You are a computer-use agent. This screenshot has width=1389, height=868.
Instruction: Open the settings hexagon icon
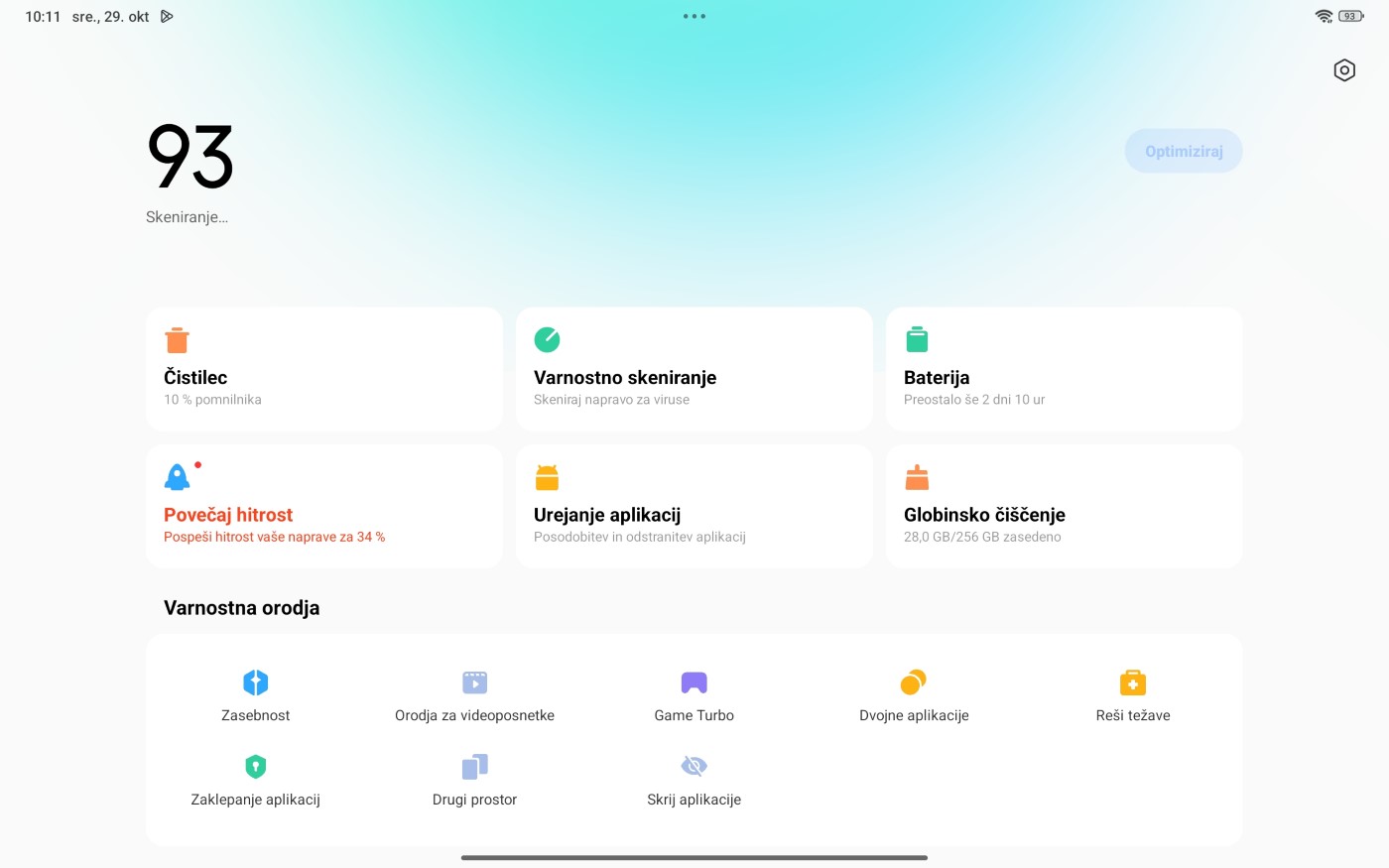coord(1343,70)
